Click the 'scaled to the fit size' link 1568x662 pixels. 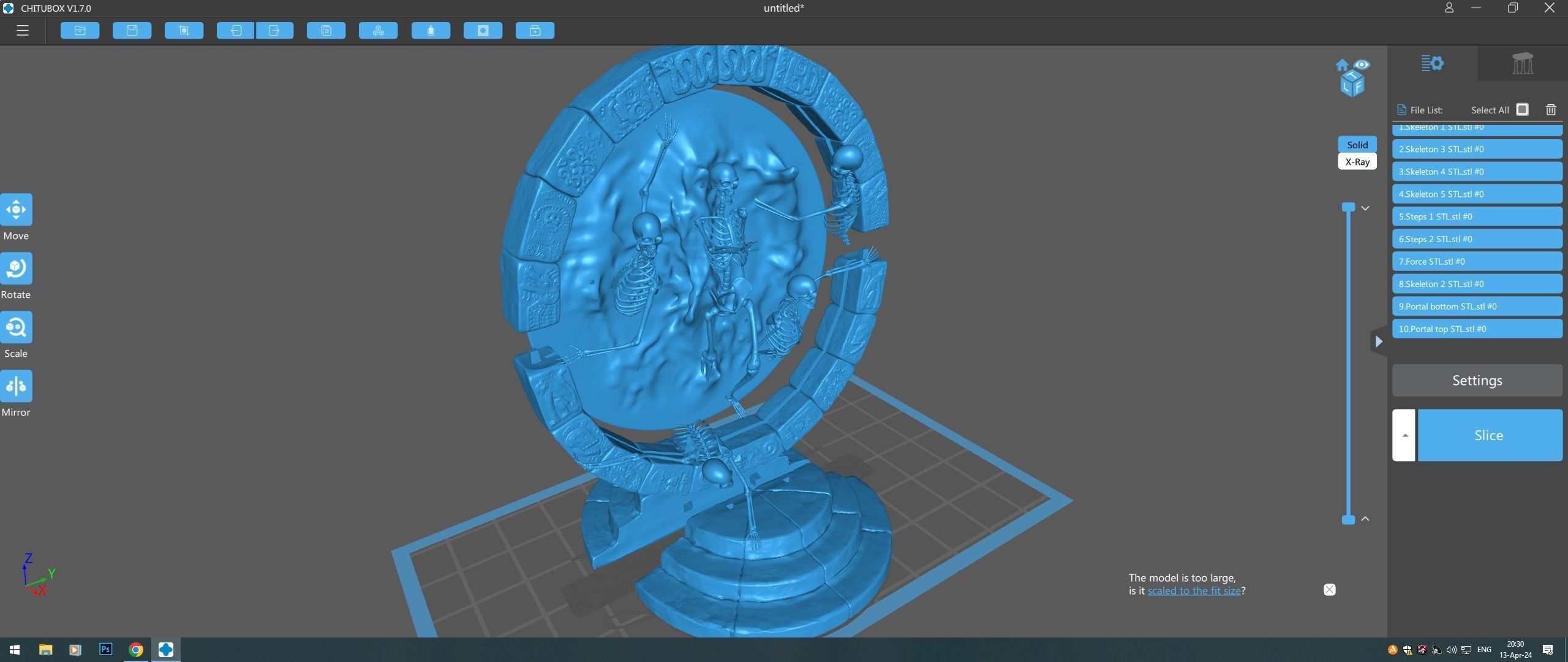coord(1194,591)
